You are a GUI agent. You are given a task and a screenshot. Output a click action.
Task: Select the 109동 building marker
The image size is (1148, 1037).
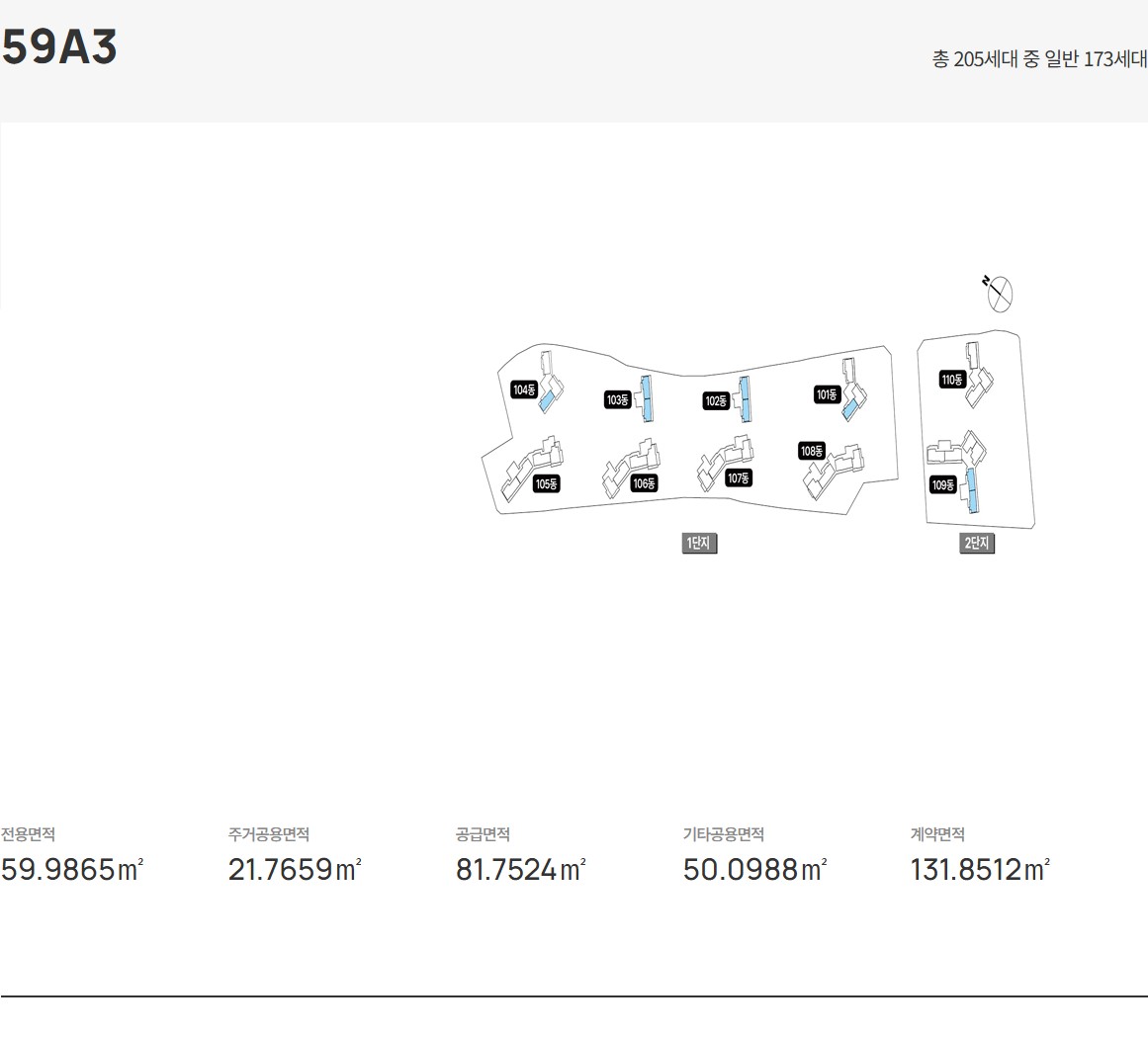tap(943, 485)
